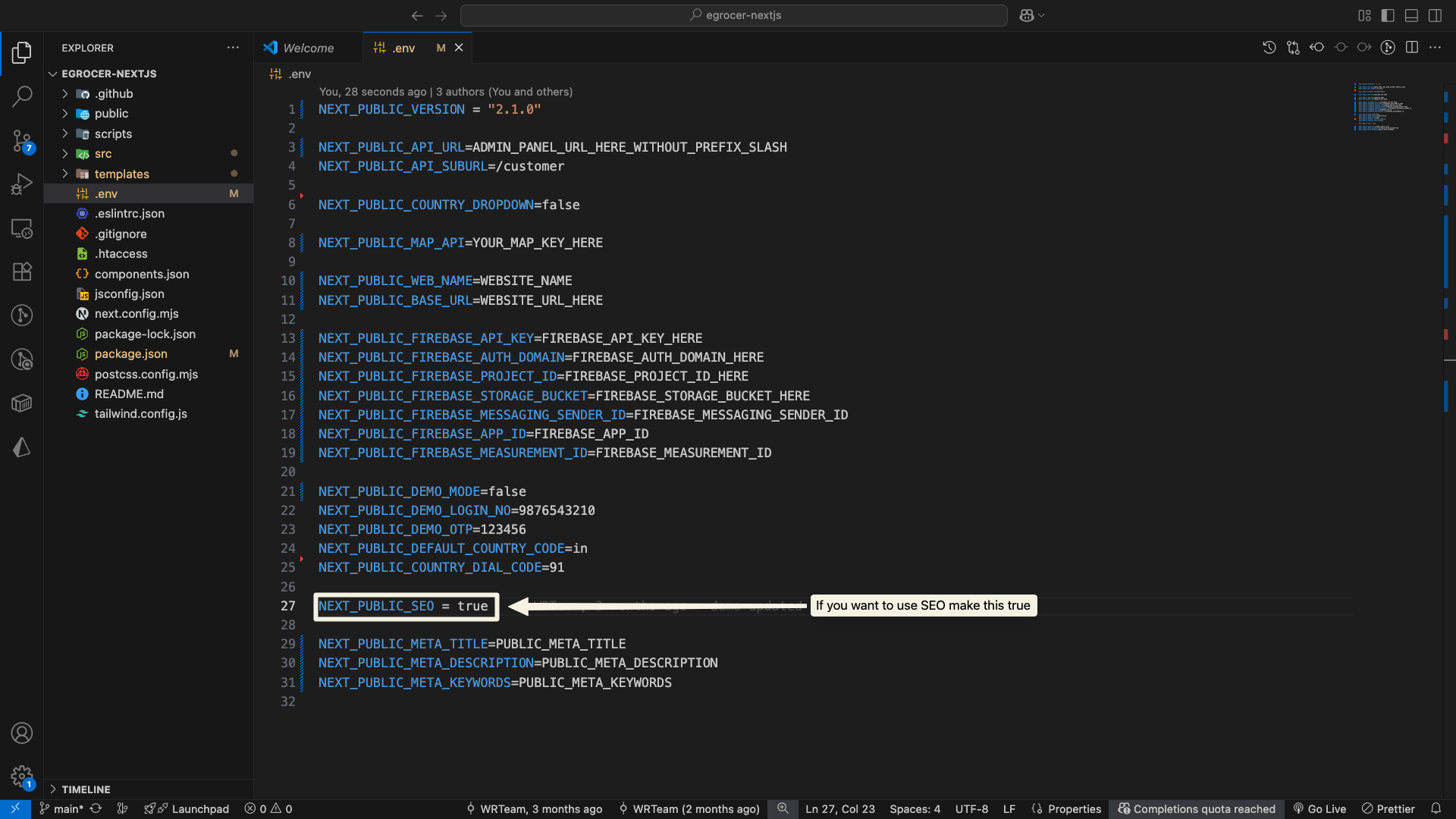Image resolution: width=1456 pixels, height=819 pixels.
Task: Open notifications bell icon
Action: 1436,809
